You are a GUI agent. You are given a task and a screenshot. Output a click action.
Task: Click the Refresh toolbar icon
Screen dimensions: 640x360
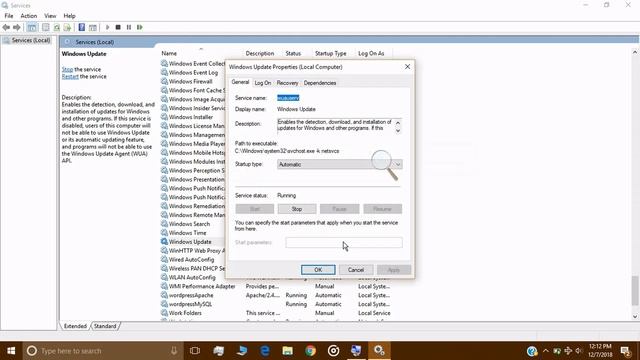pyautogui.click(x=57, y=27)
